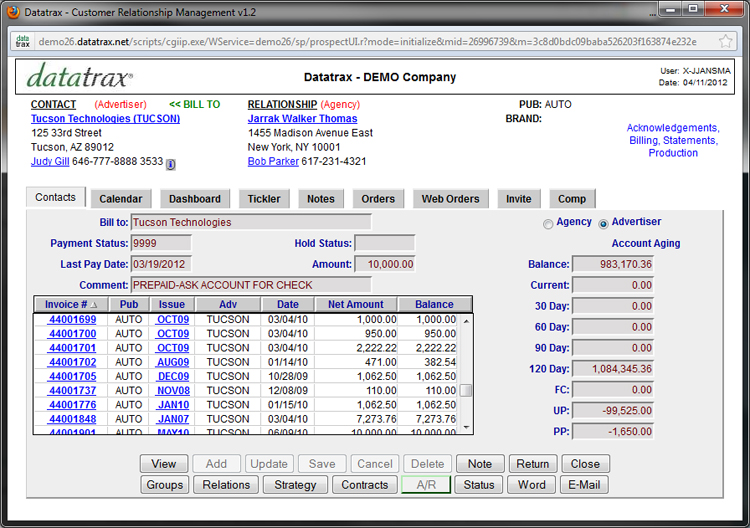
Task: Open the Jarrak Walker Thomas link
Action: click(302, 119)
